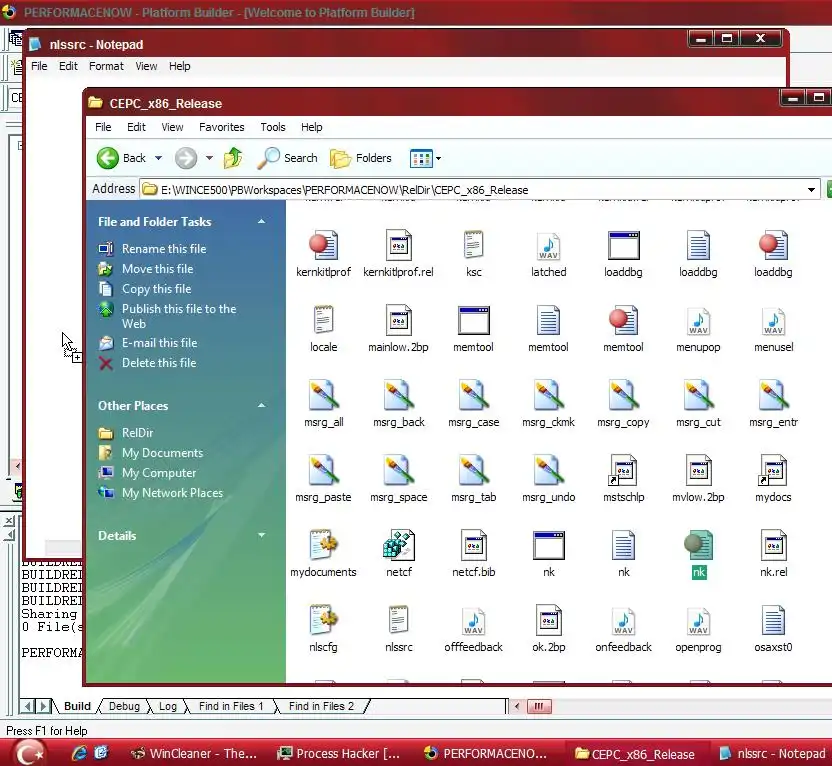Screen dimensions: 832x766
Task: Collapse File and Folder Tasks panel
Action: coord(261,221)
